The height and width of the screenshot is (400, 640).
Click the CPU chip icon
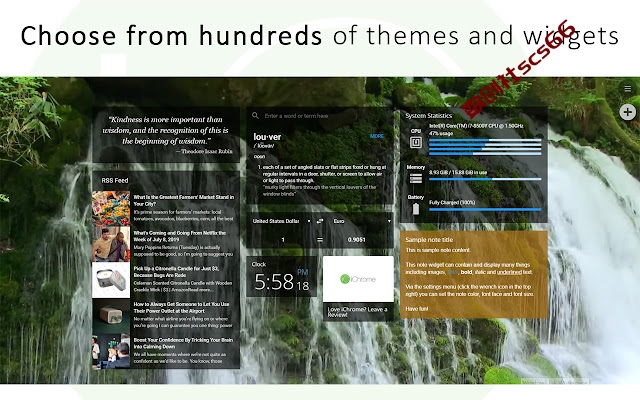point(416,142)
